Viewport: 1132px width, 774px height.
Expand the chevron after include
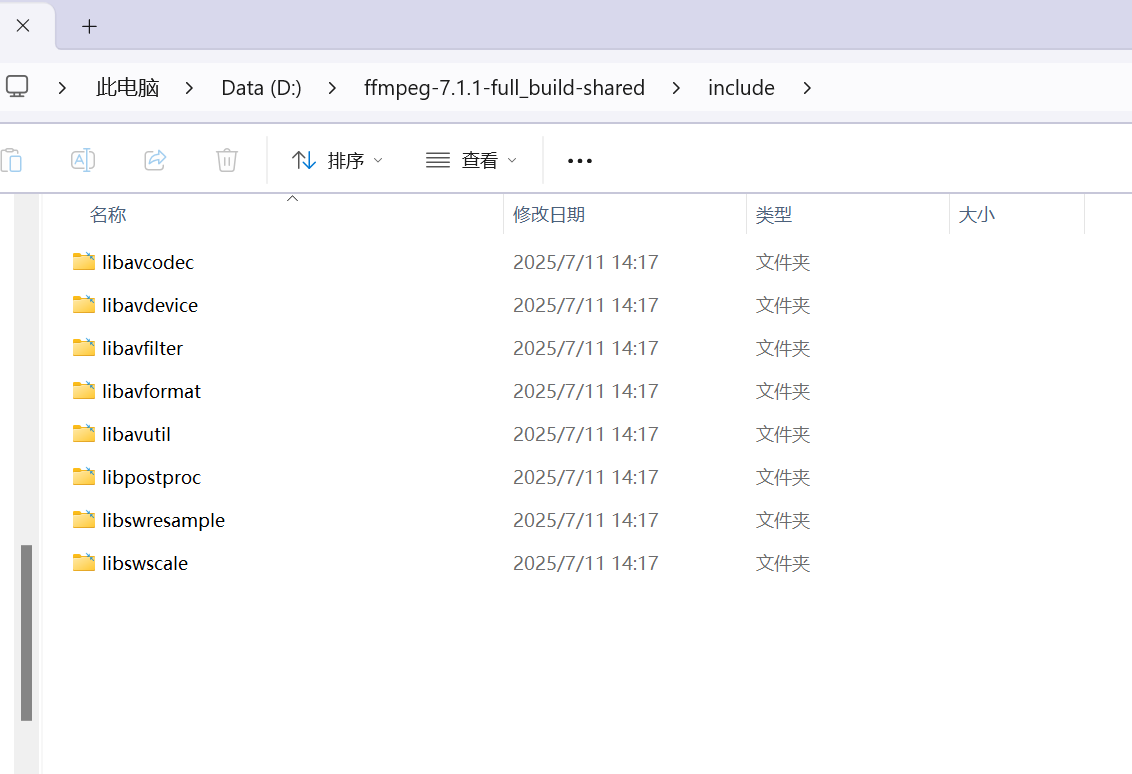pyautogui.click(x=807, y=88)
